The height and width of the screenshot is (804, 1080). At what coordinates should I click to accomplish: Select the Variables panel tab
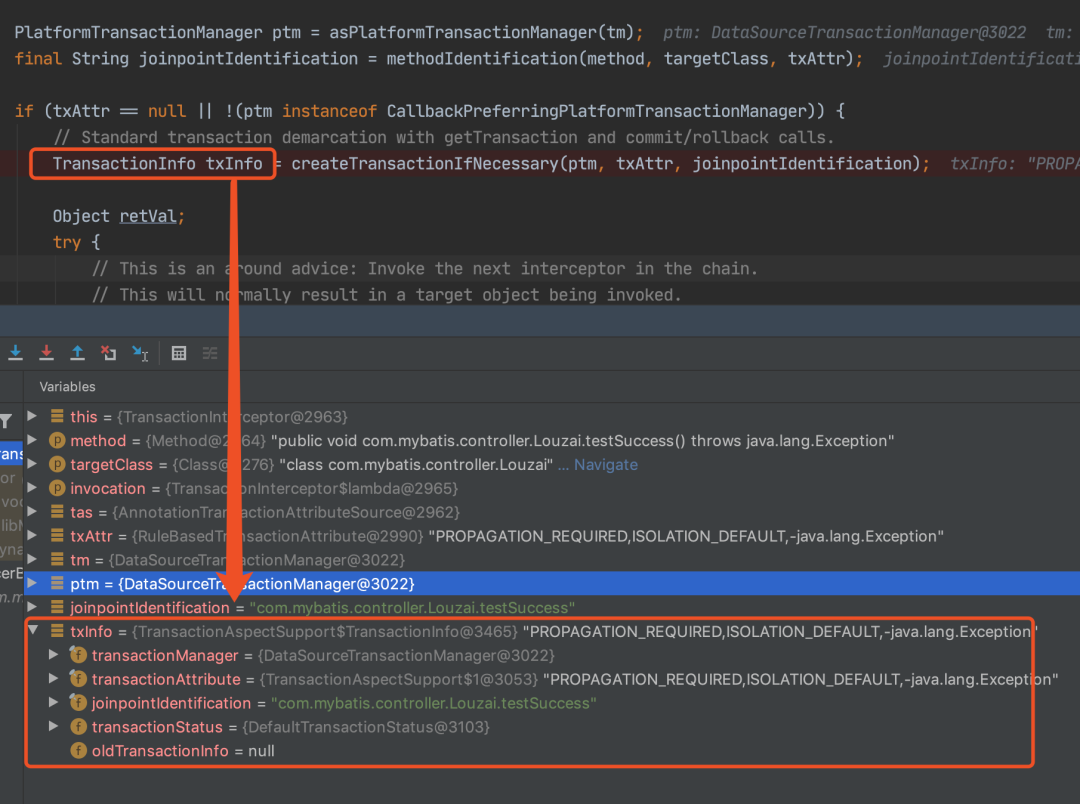pos(68,386)
